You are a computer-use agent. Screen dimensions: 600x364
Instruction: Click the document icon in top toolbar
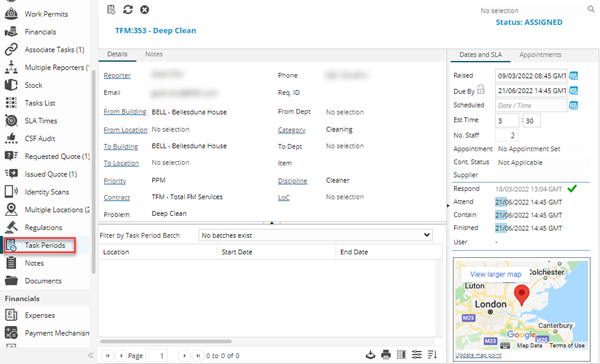pyautogui.click(x=111, y=10)
